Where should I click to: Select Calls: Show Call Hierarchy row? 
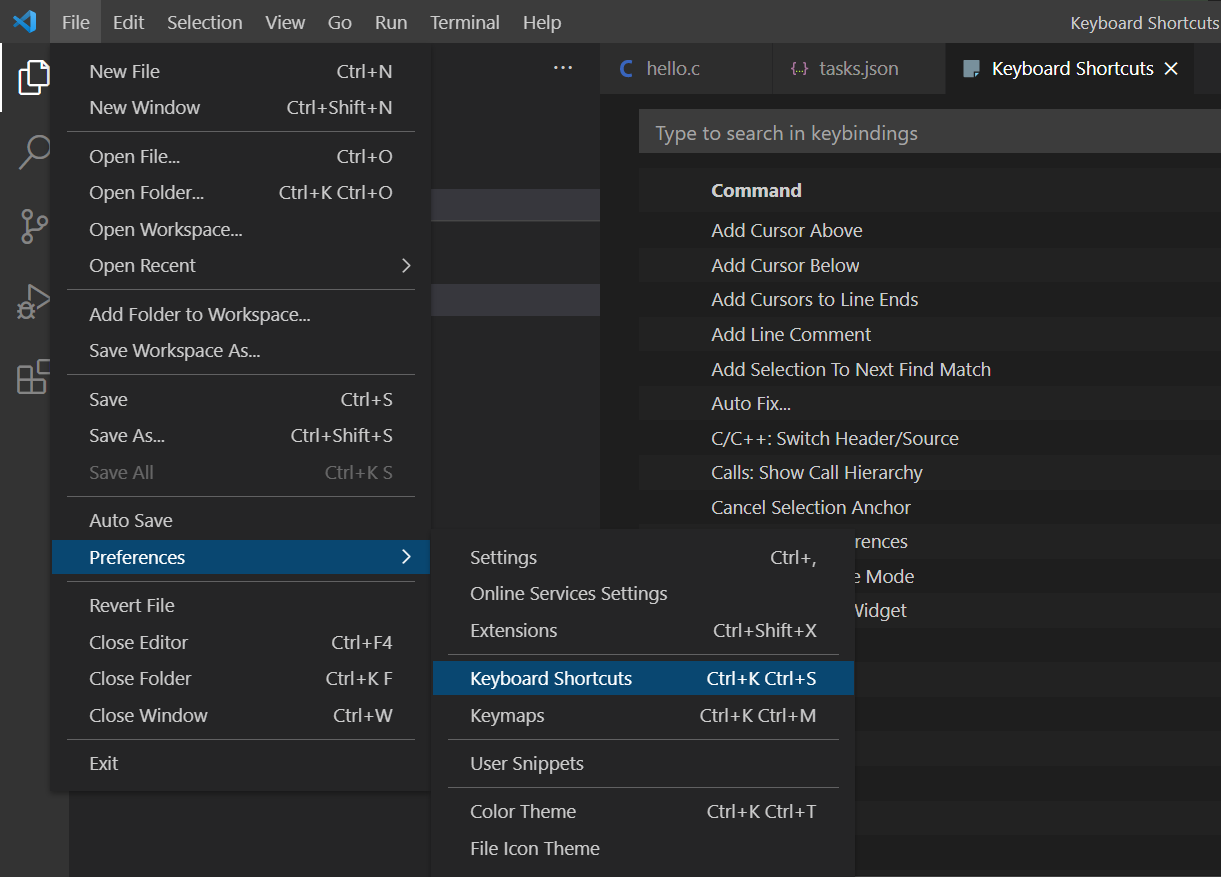[x=930, y=472]
